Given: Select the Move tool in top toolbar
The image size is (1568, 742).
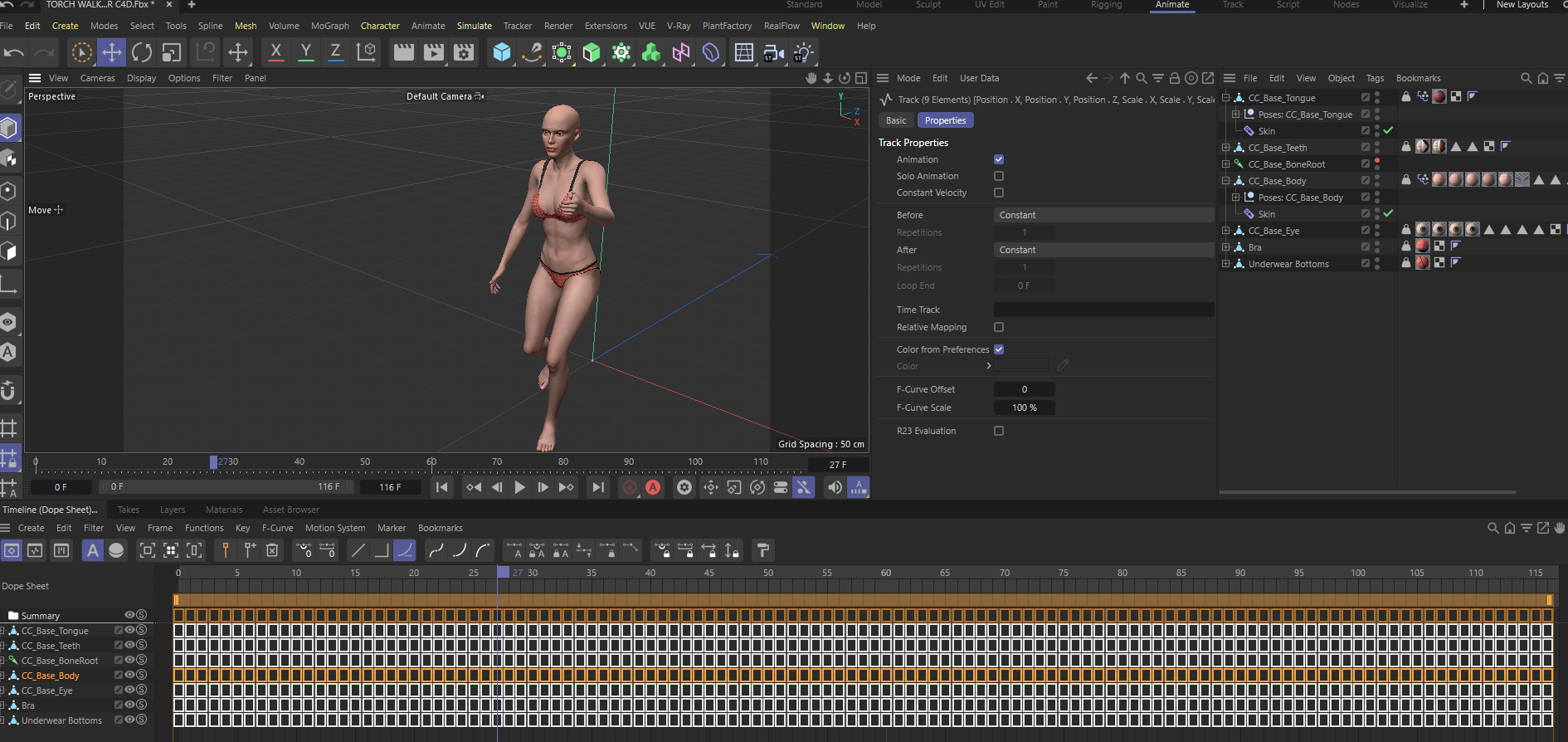Looking at the screenshot, I should 111,52.
